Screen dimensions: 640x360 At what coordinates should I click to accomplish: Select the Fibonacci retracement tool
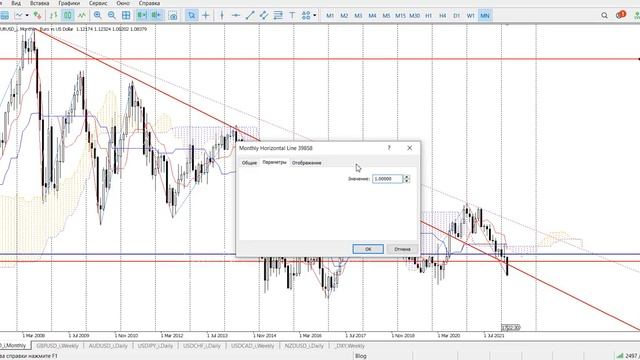point(278,16)
